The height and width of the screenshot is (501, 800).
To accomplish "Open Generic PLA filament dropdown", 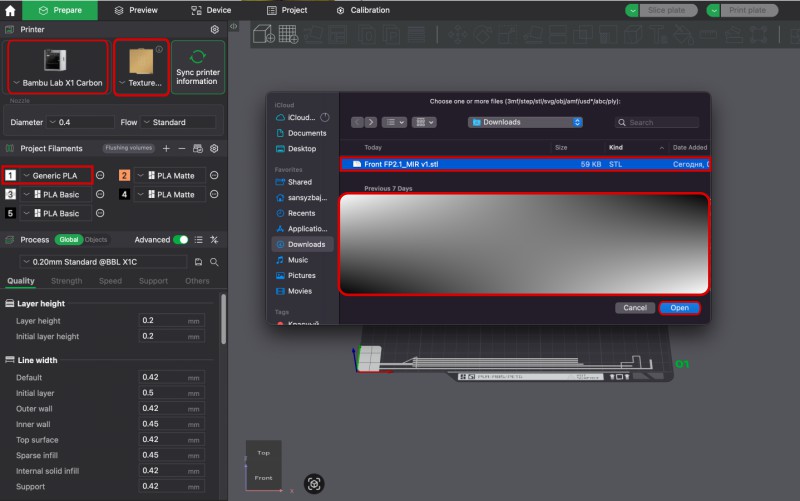I will [54, 175].
